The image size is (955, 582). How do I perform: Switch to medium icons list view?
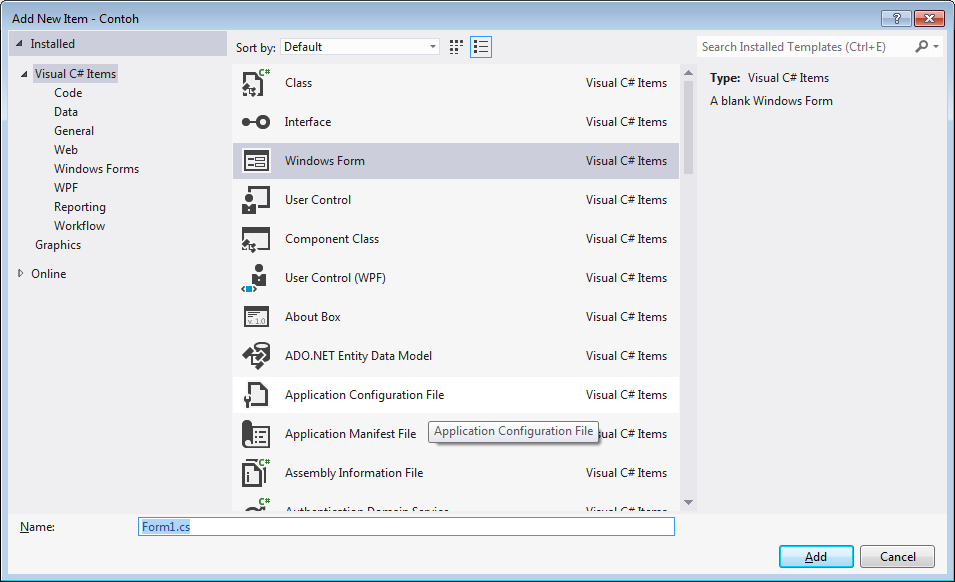481,47
